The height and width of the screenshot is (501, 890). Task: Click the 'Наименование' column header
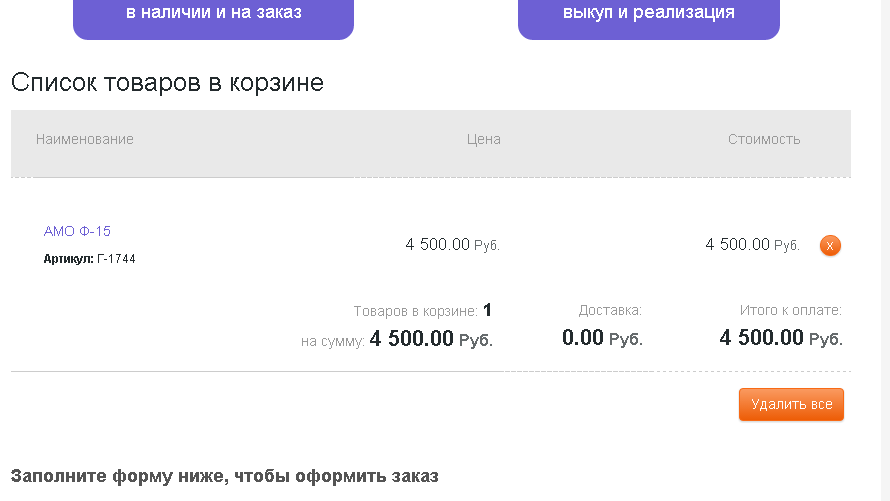pyautogui.click(x=85, y=139)
